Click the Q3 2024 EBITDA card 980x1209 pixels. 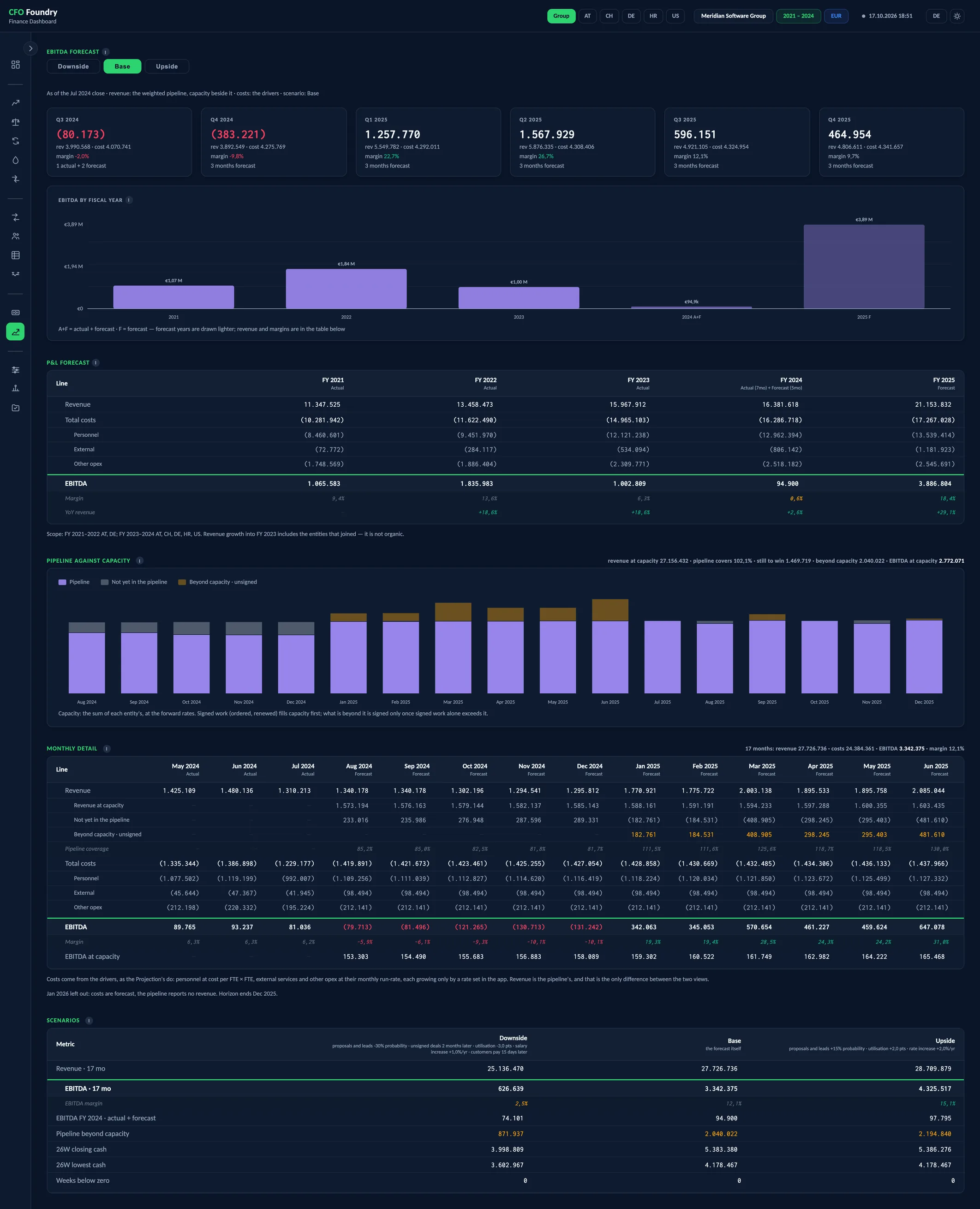click(x=119, y=142)
